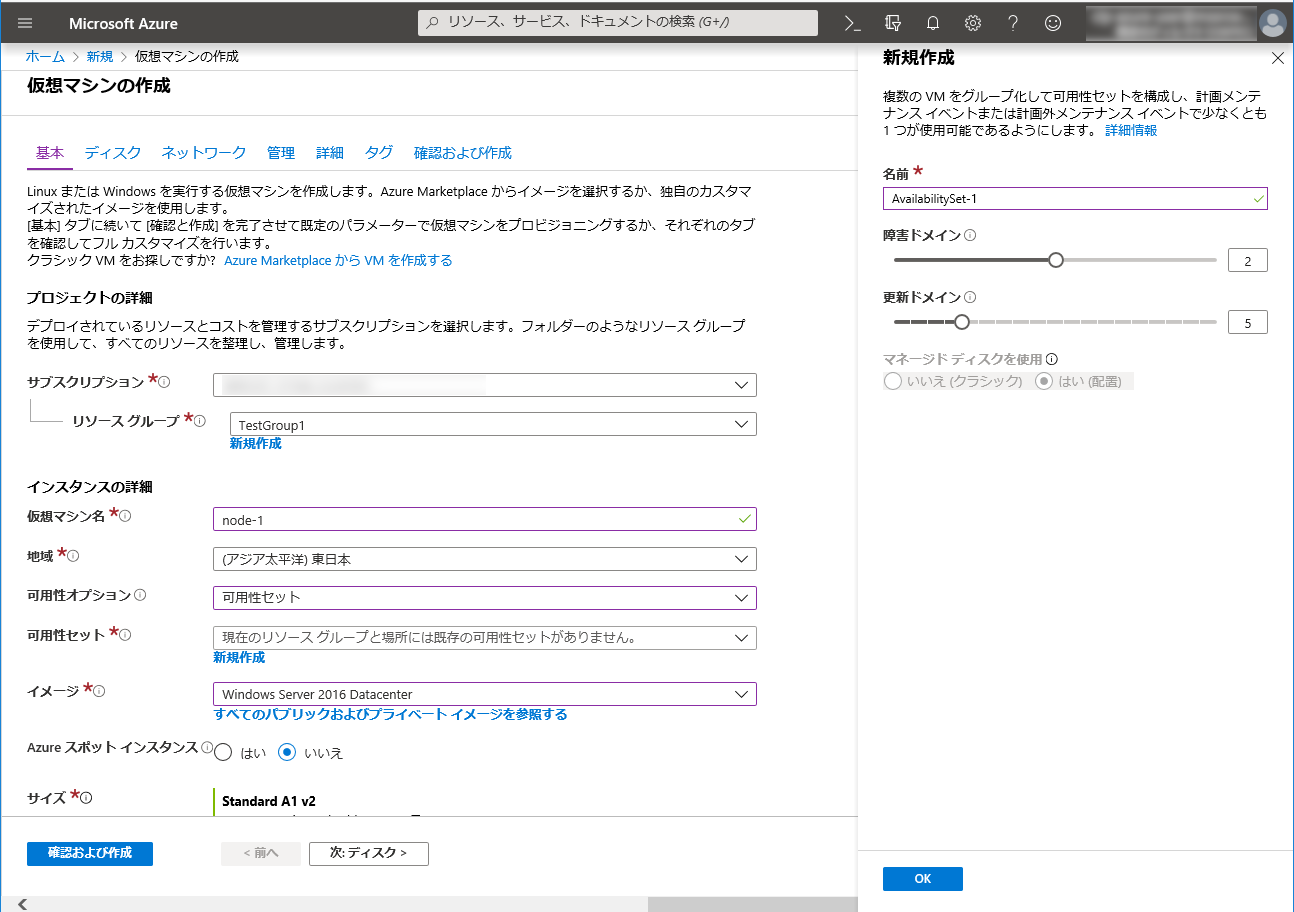Image resolution: width=1294 pixels, height=912 pixels.
Task: Open the notifications bell
Action: [x=933, y=23]
